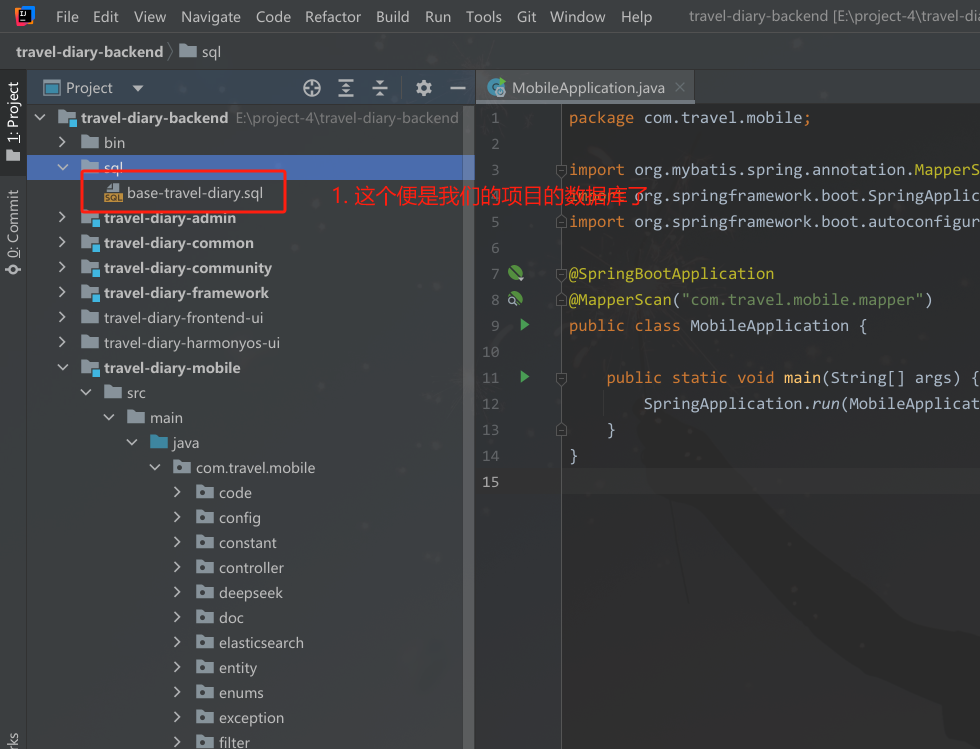980x749 pixels.
Task: Click the locate file target icon
Action: click(312, 88)
